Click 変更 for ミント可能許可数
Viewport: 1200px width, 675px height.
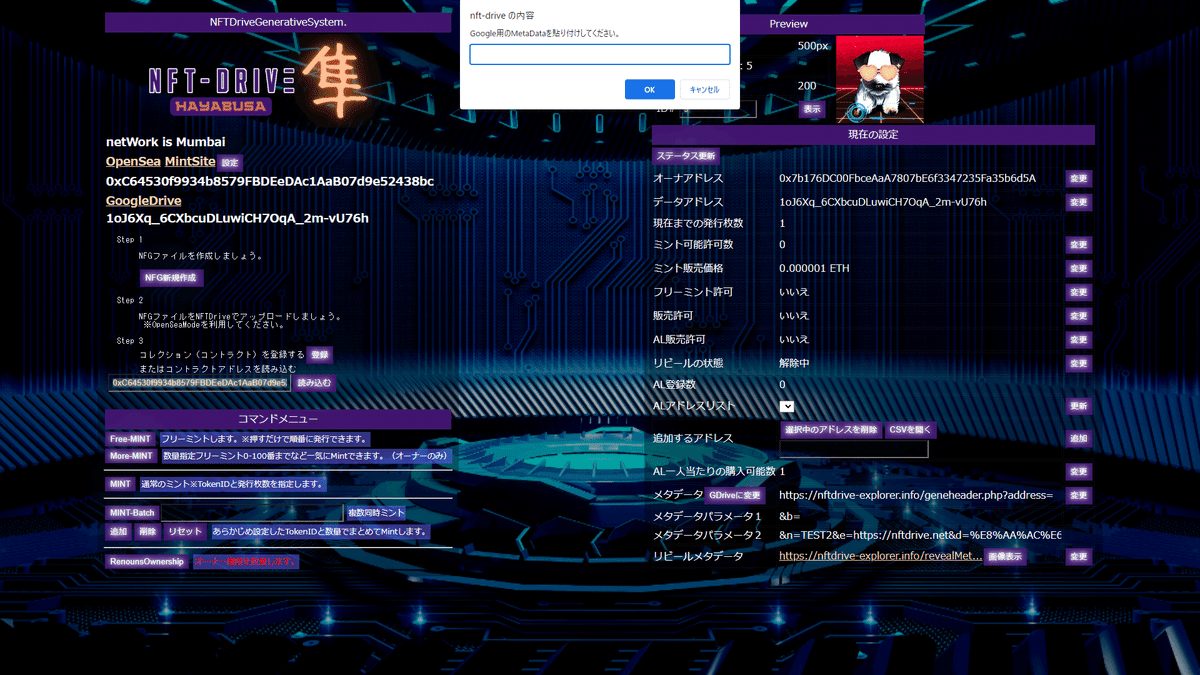1078,245
